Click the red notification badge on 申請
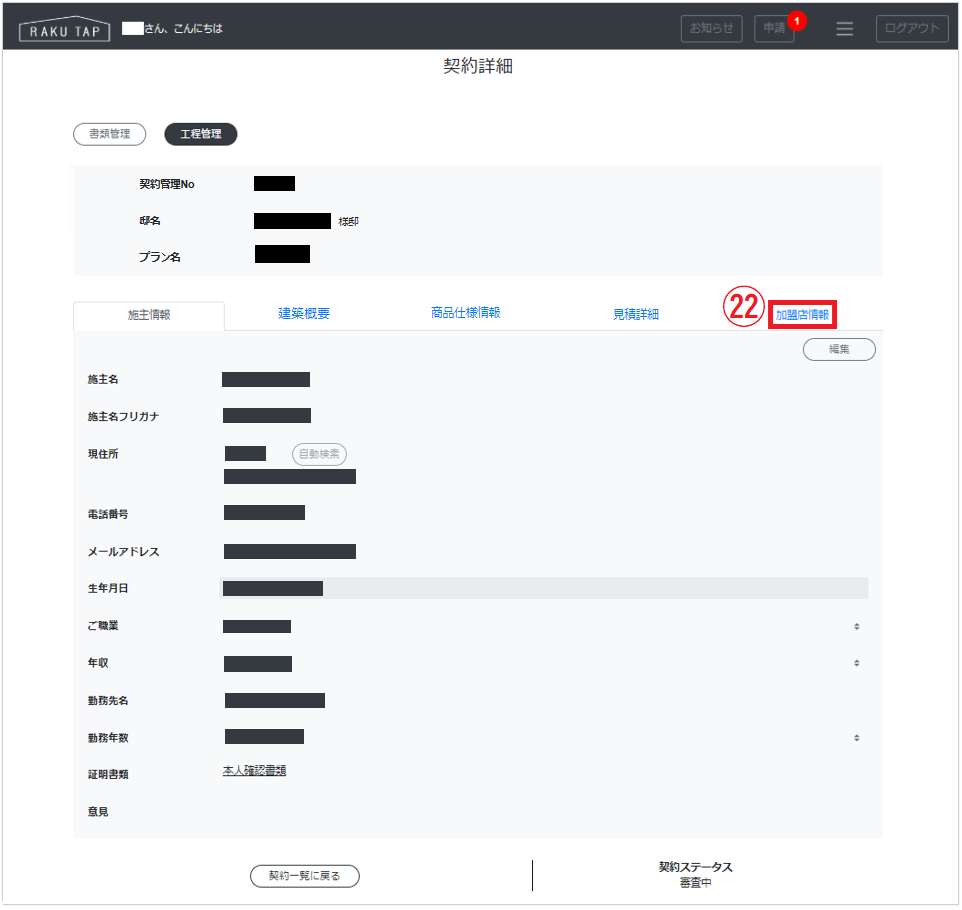The width and height of the screenshot is (962, 910). [x=796, y=21]
